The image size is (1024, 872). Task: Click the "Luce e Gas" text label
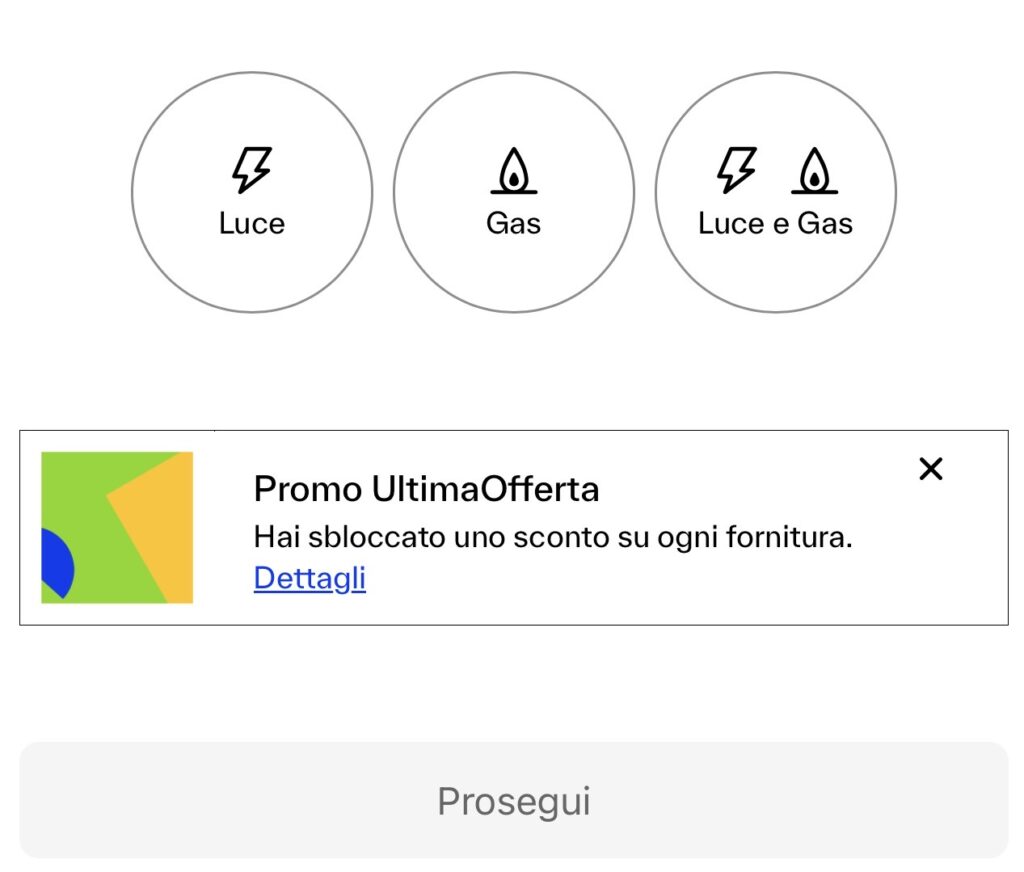775,223
